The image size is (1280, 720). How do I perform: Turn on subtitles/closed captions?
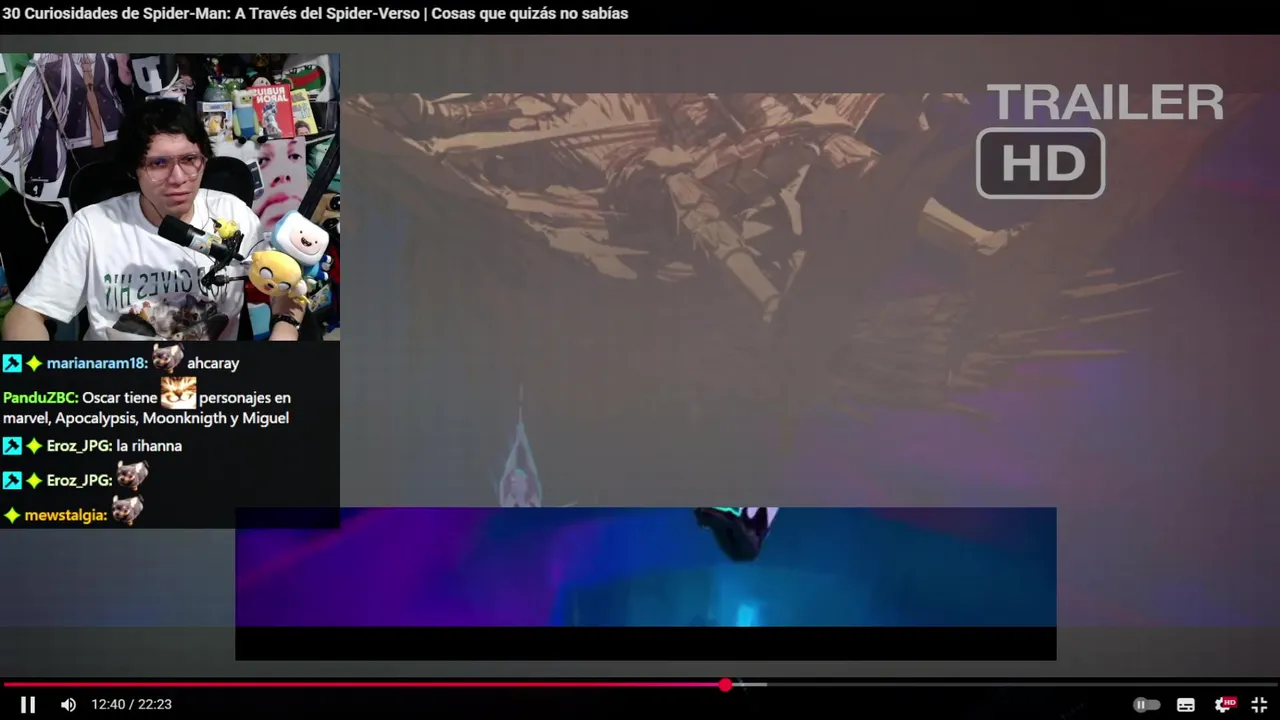click(x=1186, y=705)
